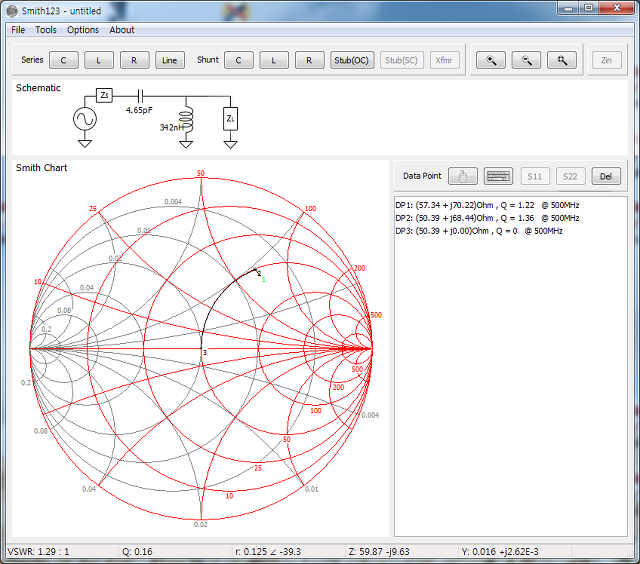Click the AC source symbol in schematic
The width and height of the screenshot is (640, 564).
pos(85,119)
